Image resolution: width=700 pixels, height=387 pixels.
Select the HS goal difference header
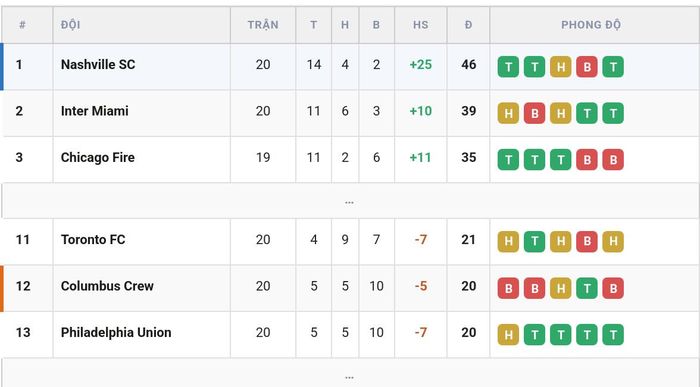(421, 25)
